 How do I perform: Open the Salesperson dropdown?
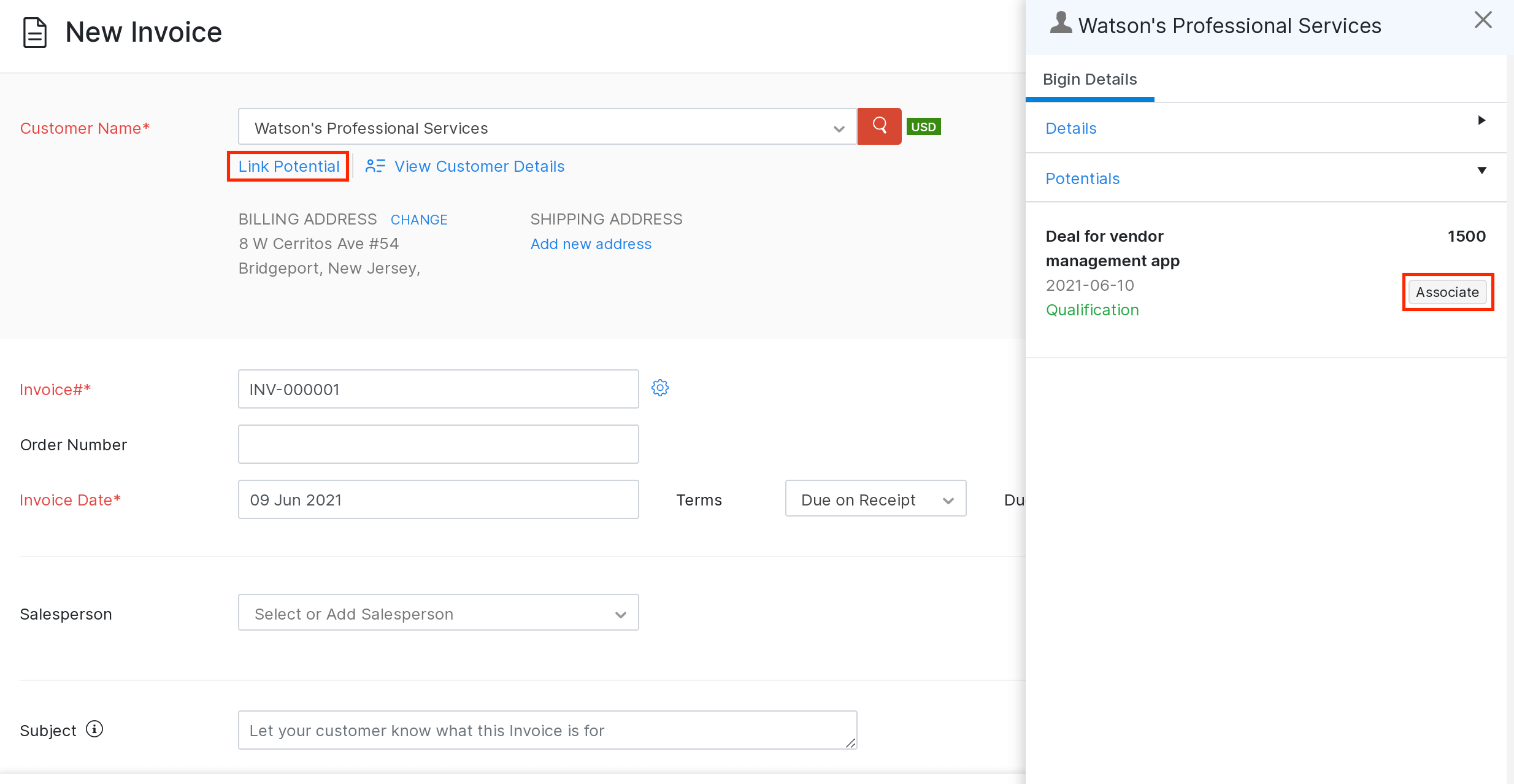[x=438, y=613]
